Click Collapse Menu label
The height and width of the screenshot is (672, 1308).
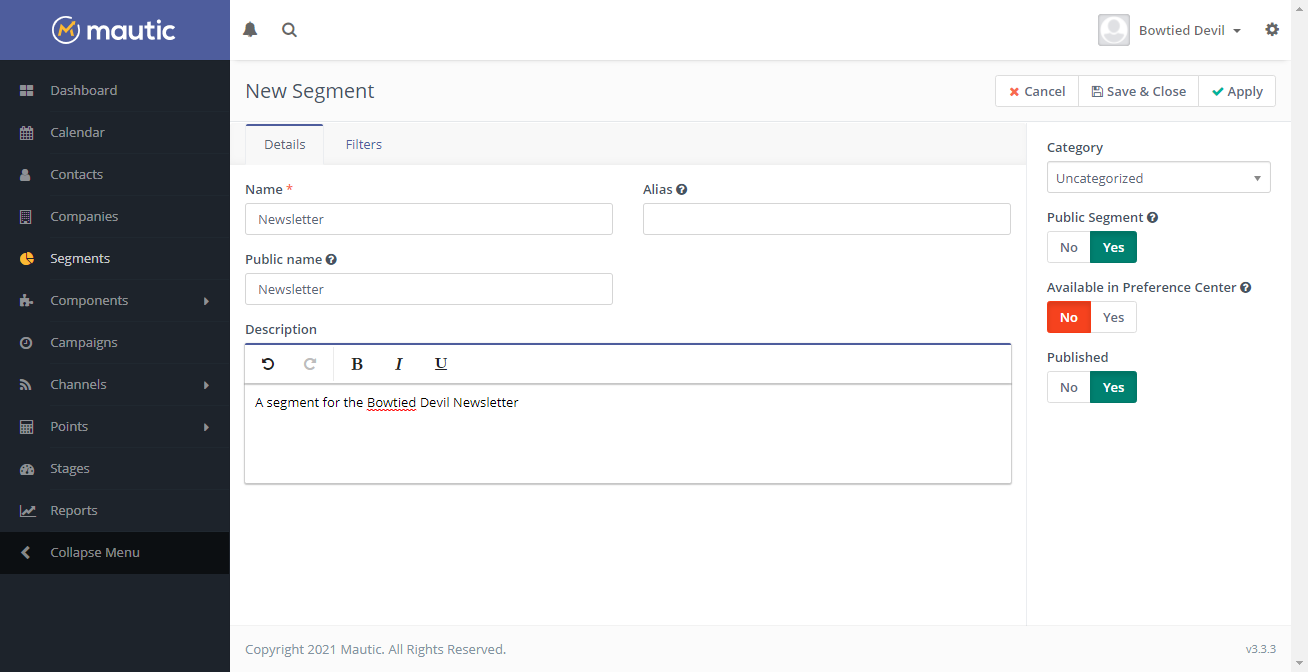coord(95,552)
